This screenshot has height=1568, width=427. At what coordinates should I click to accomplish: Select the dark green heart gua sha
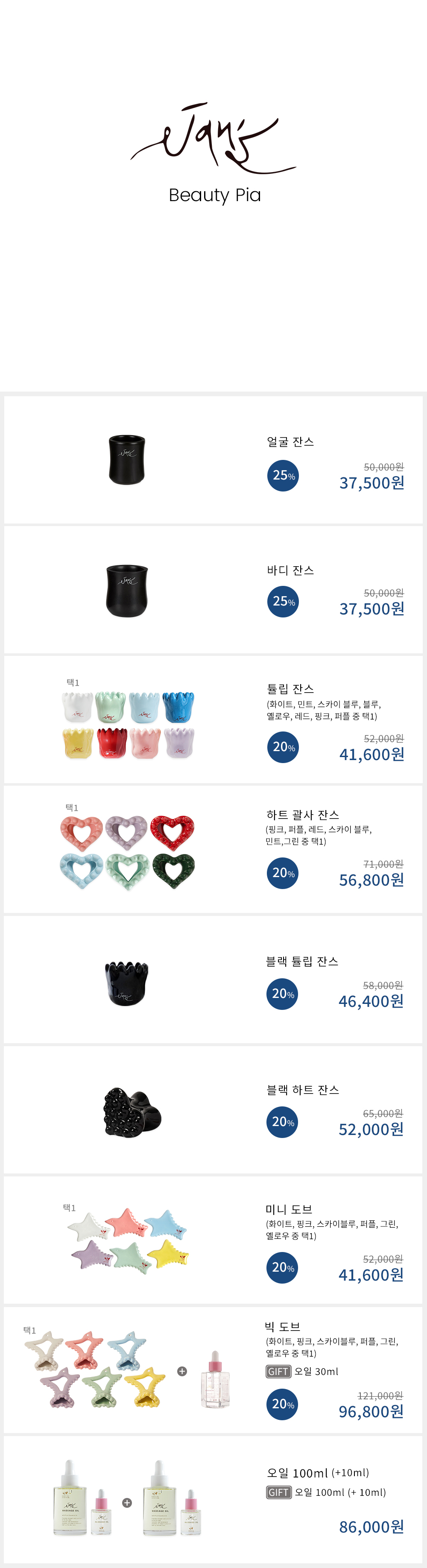point(173,870)
